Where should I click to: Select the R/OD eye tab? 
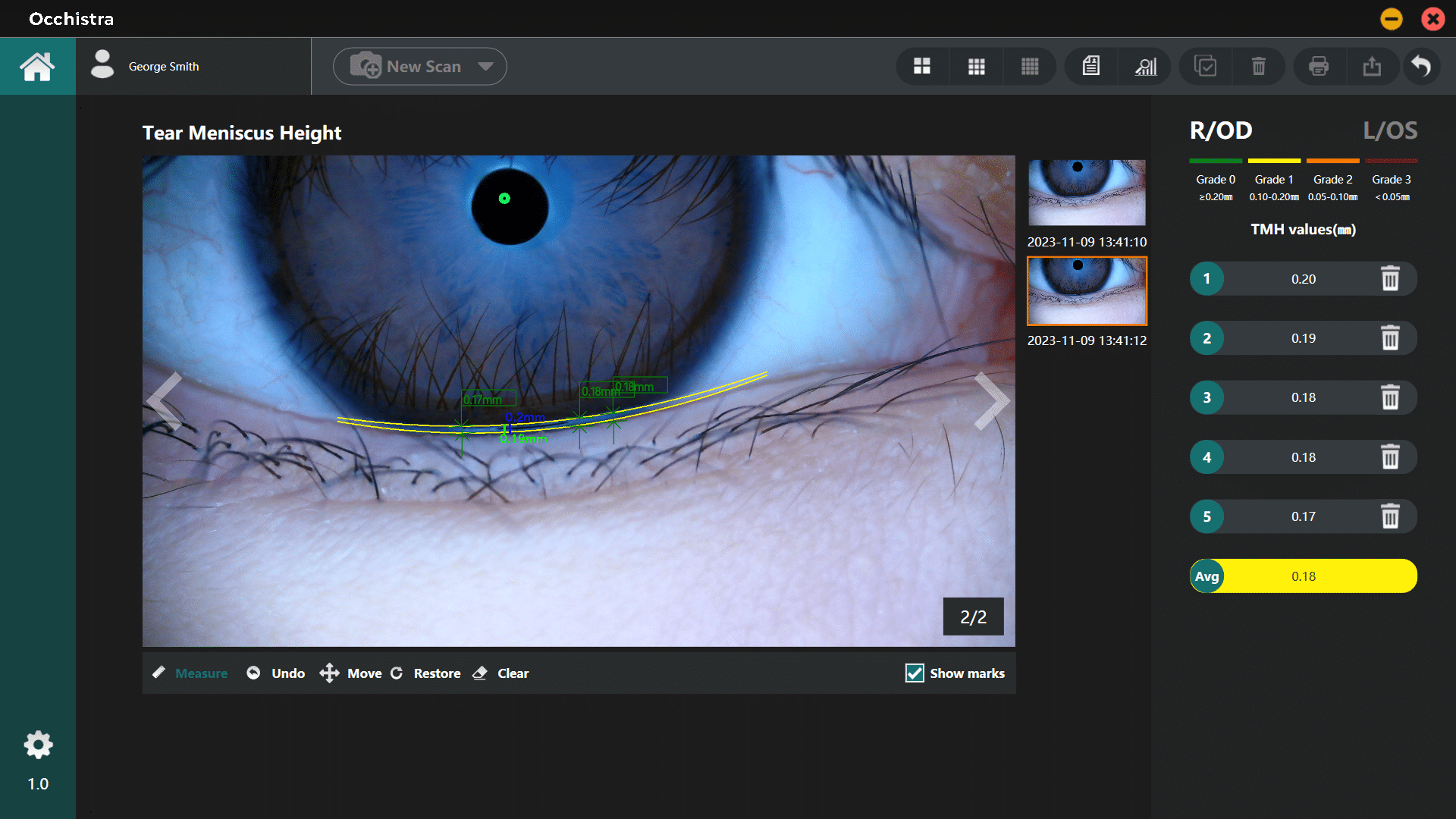[1220, 130]
